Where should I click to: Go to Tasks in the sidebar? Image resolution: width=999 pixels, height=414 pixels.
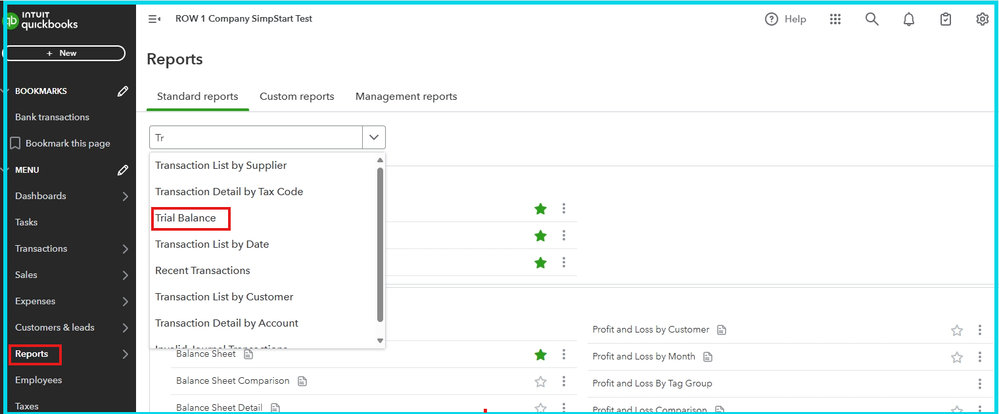pos(26,222)
